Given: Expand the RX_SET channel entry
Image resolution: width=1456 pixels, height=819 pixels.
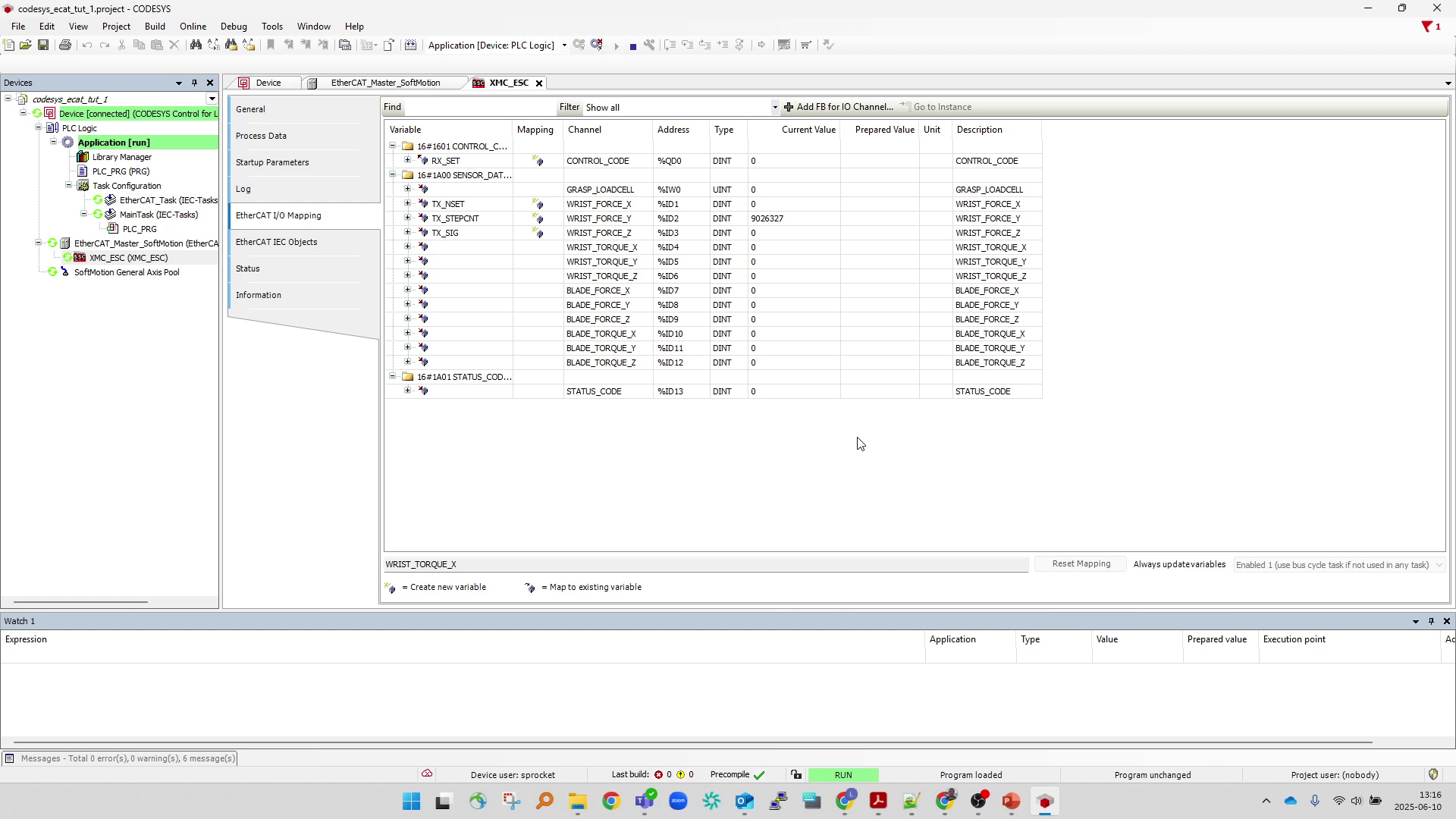Looking at the screenshot, I should (408, 161).
